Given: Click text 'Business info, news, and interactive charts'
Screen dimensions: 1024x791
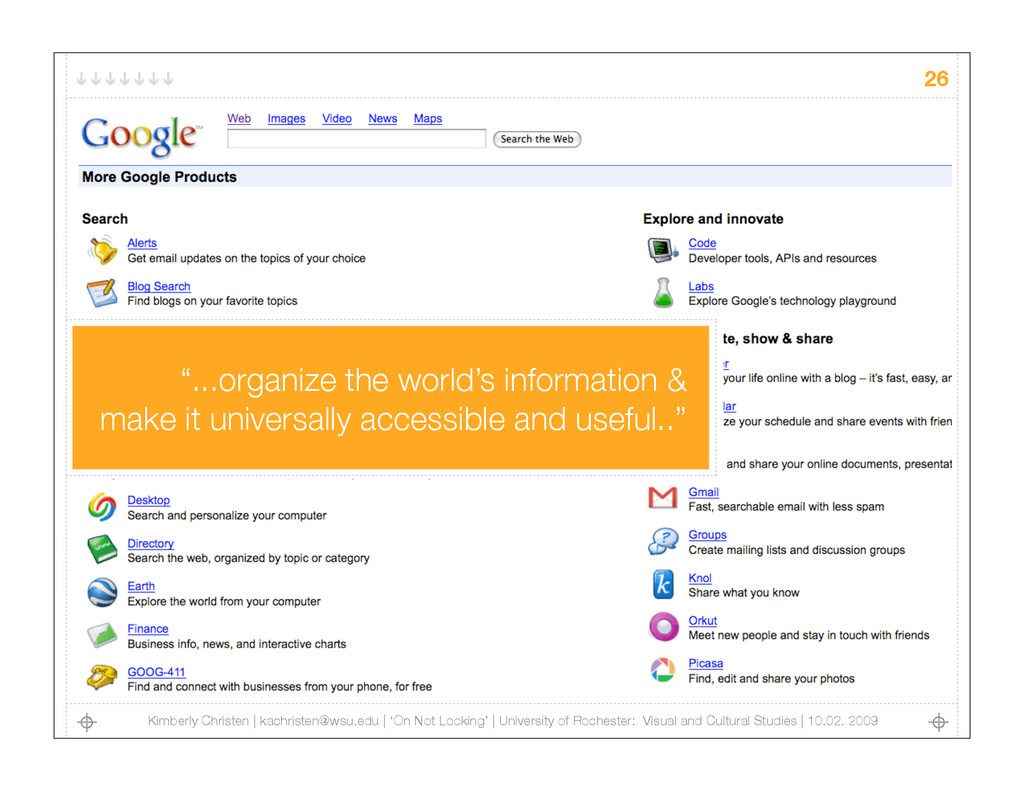Looking at the screenshot, I should (236, 644).
